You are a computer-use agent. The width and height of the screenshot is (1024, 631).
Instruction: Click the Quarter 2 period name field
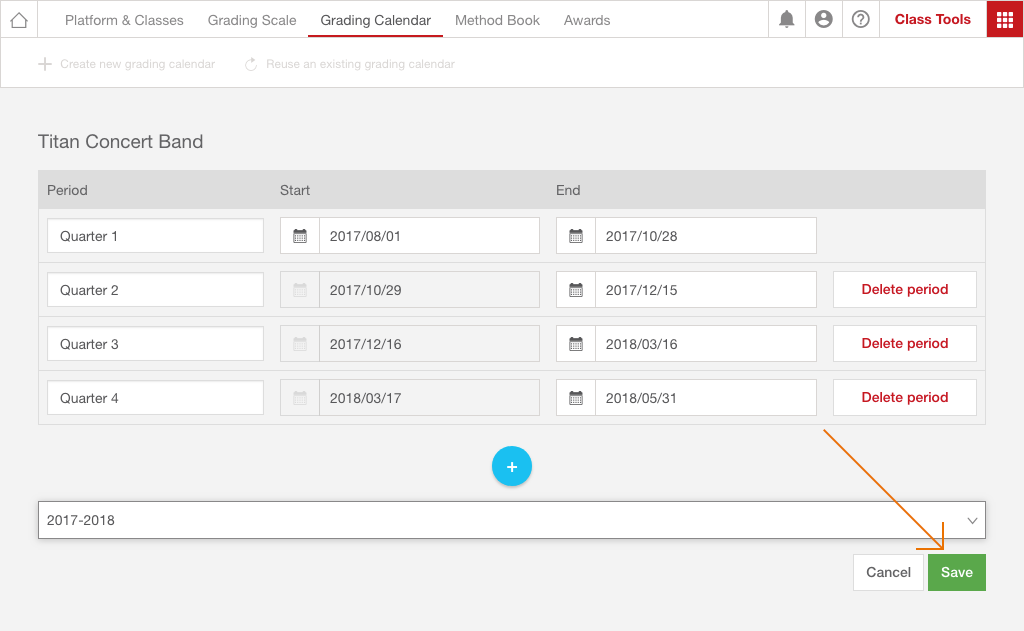155,290
